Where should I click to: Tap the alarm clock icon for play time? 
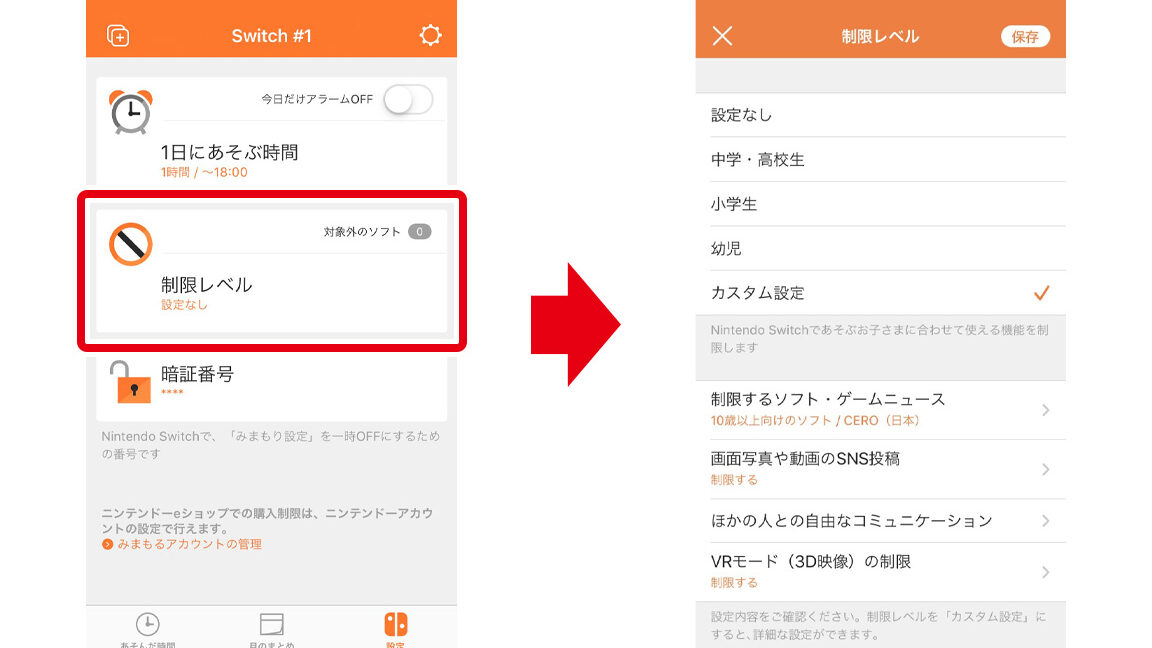[x=131, y=112]
